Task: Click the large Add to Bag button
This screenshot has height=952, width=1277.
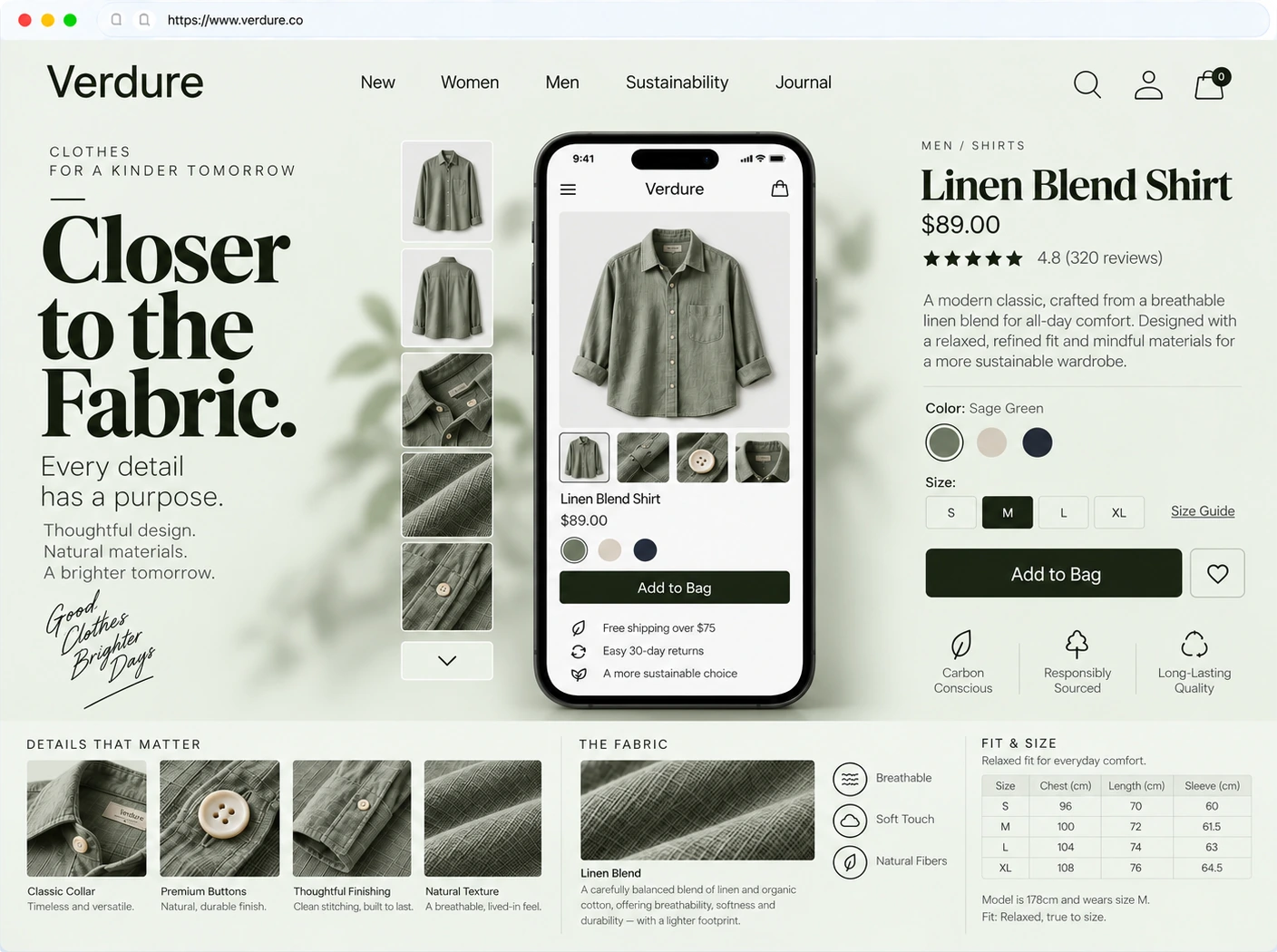Action: [x=1054, y=573]
